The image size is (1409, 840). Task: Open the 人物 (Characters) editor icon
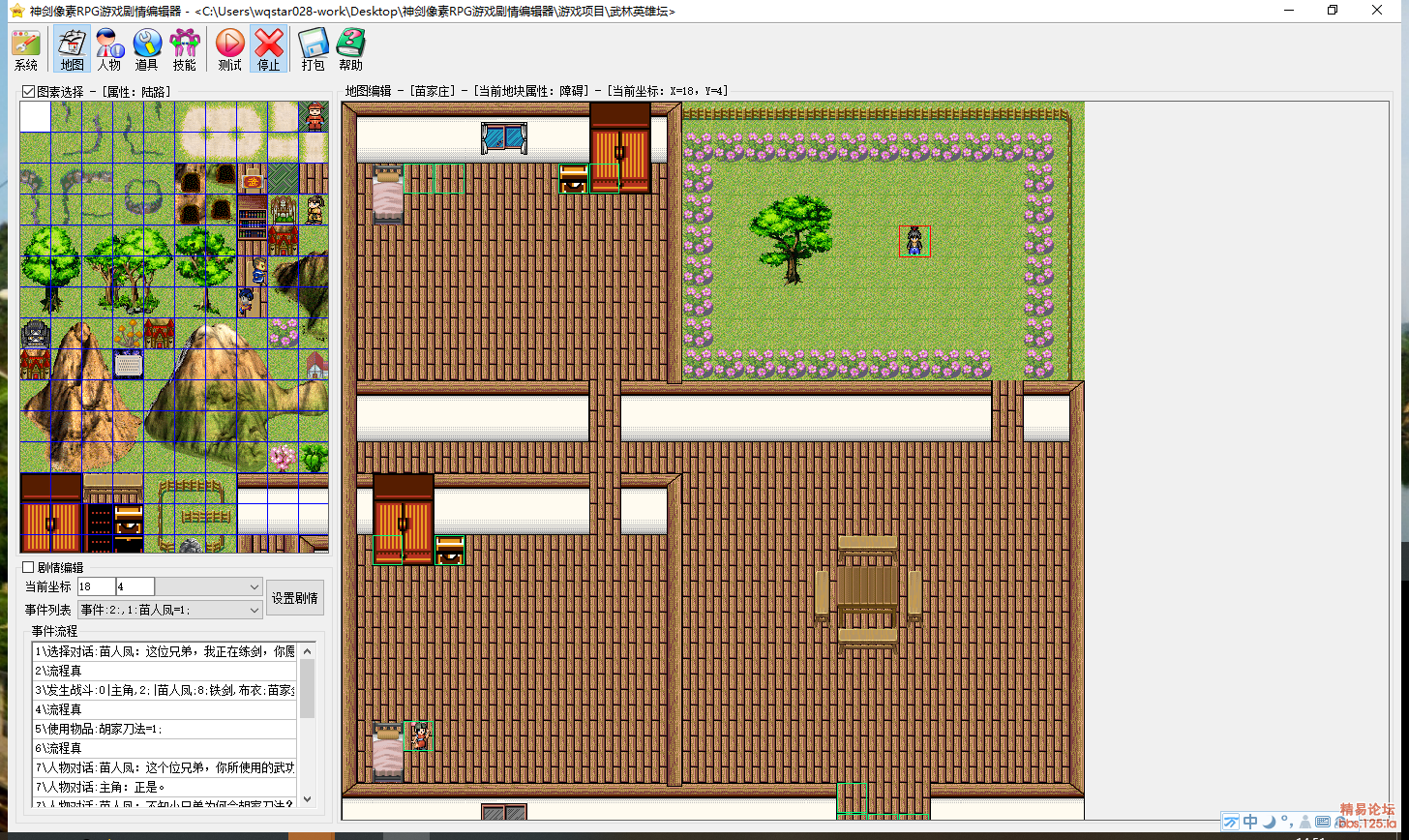click(109, 50)
